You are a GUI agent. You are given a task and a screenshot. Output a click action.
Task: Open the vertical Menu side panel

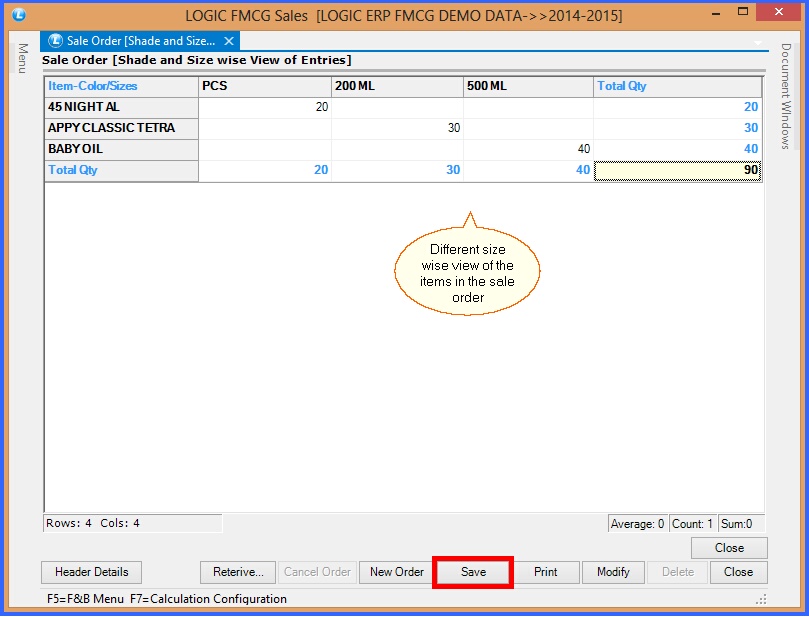[x=22, y=58]
